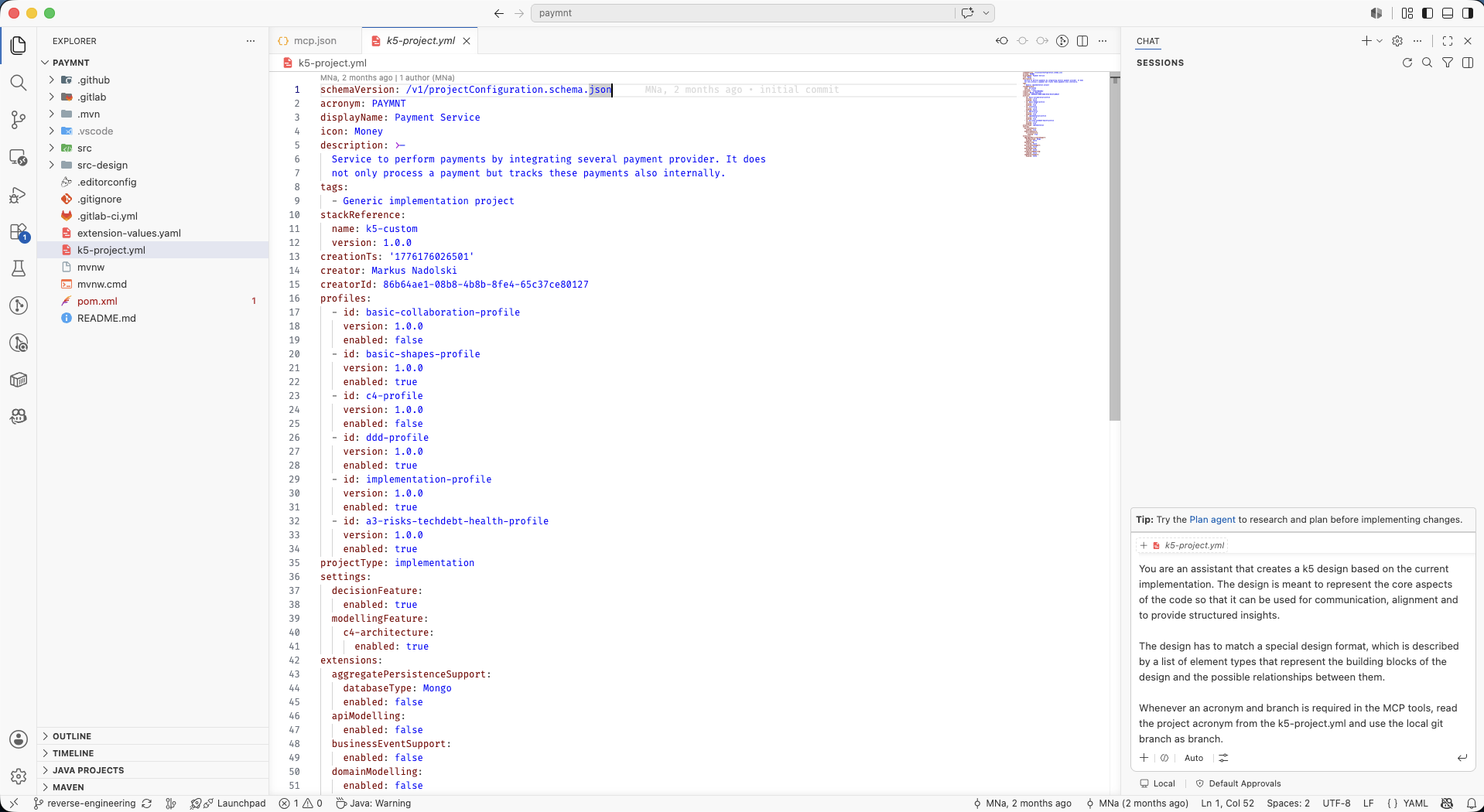Open New Chat dropdown arrow
1484x812 pixels.
[1380, 41]
